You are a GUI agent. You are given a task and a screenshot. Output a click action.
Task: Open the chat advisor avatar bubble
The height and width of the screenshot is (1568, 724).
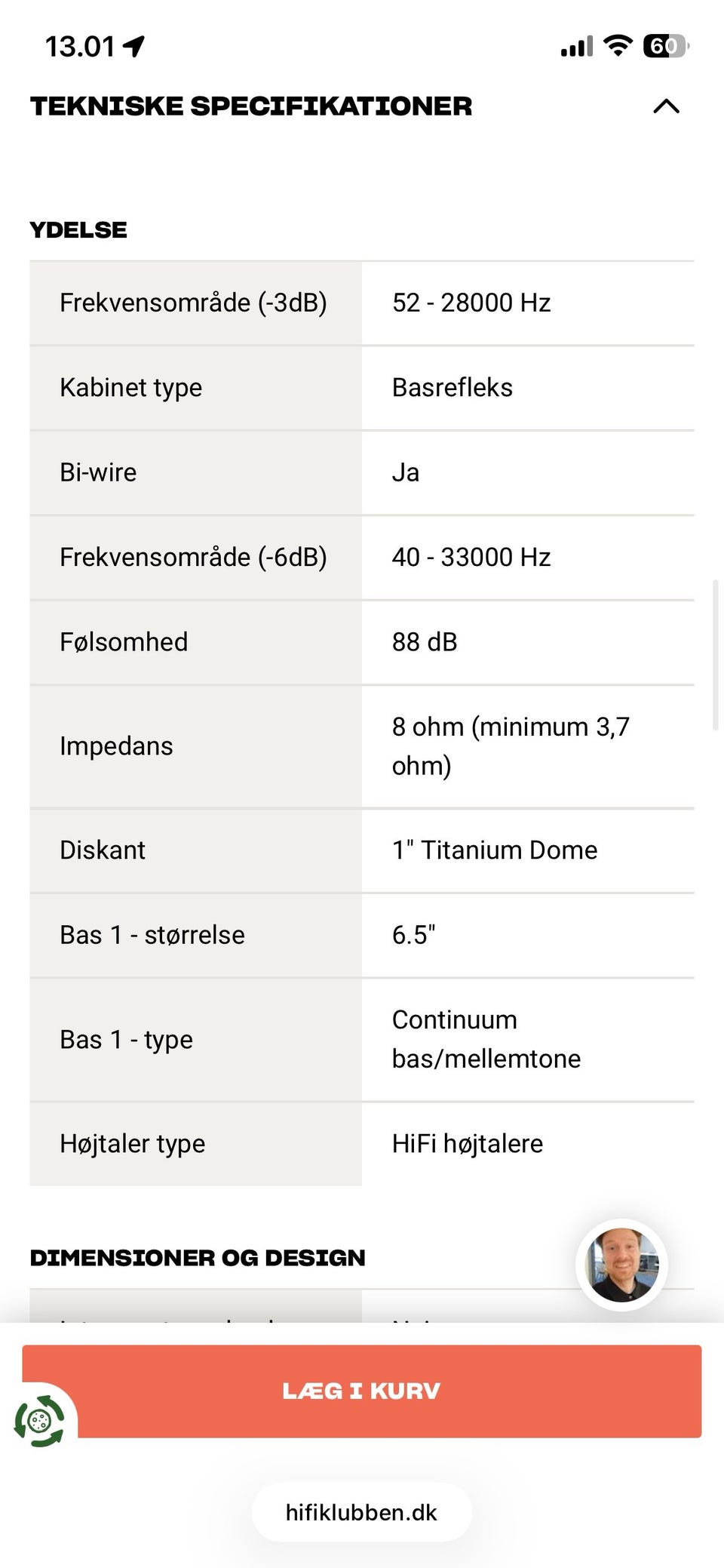tap(622, 1264)
